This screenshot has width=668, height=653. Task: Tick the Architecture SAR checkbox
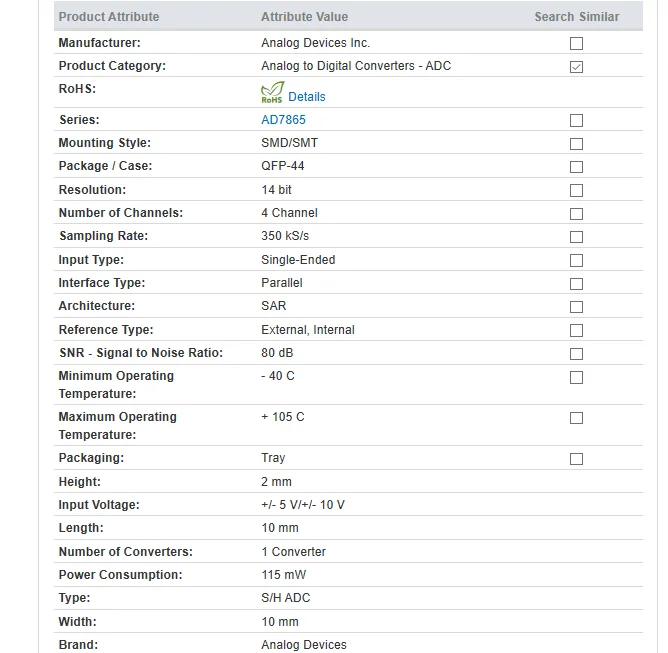click(x=576, y=307)
